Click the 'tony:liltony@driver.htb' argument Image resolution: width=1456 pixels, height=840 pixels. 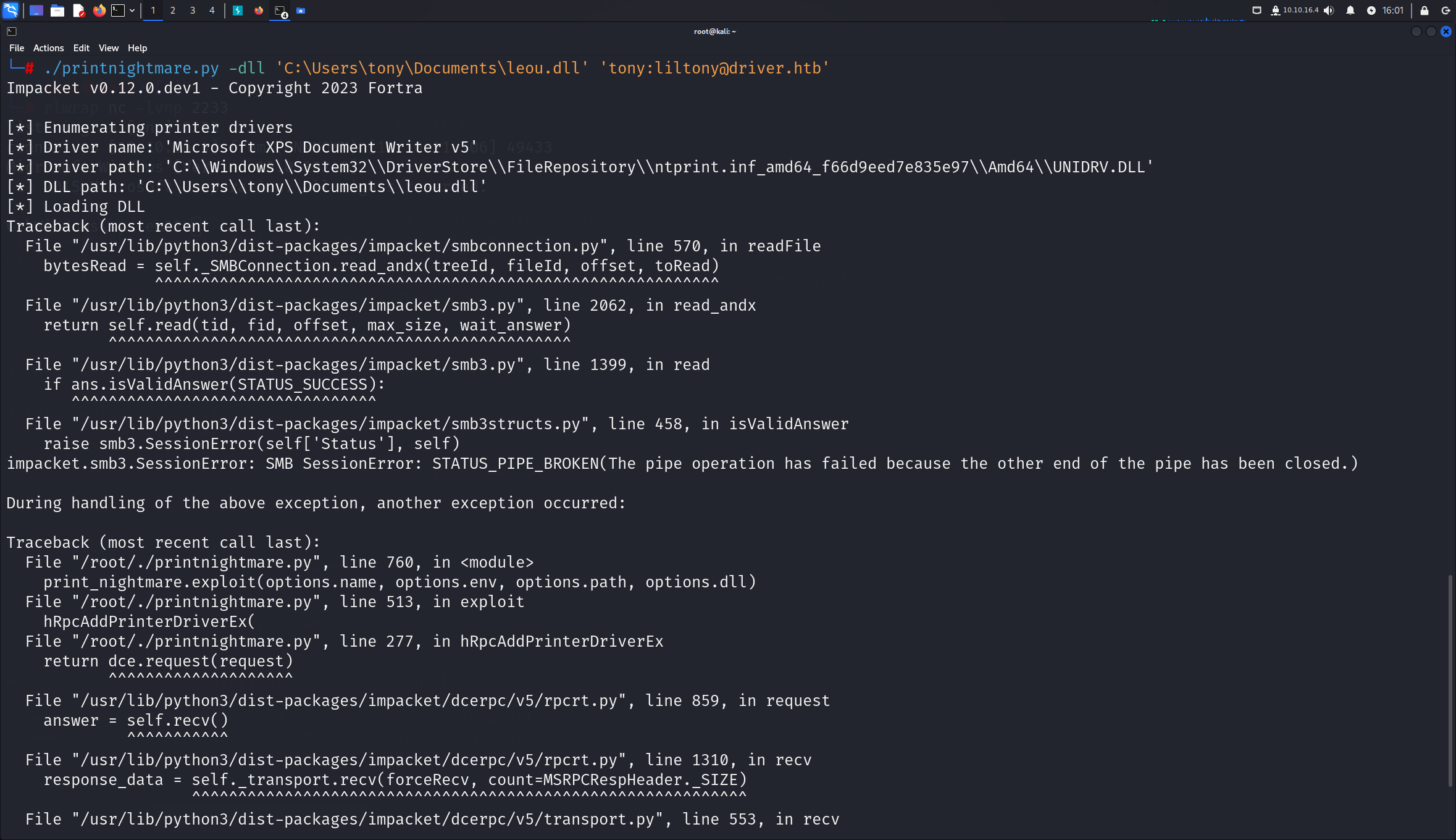pos(714,69)
